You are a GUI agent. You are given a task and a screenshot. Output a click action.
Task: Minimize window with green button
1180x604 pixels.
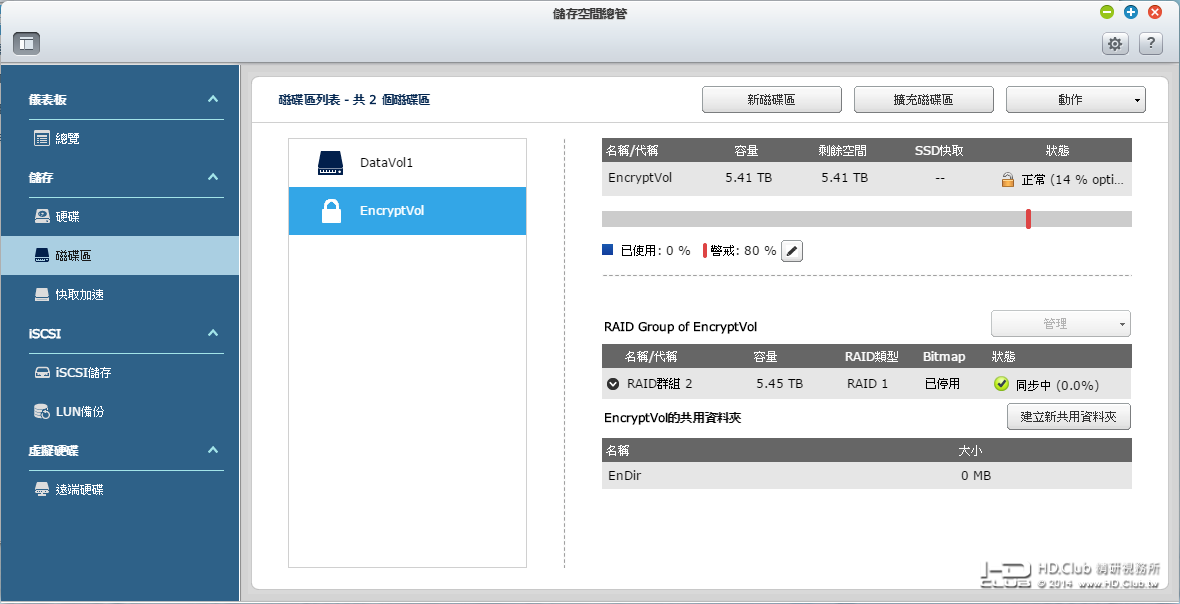click(1106, 11)
